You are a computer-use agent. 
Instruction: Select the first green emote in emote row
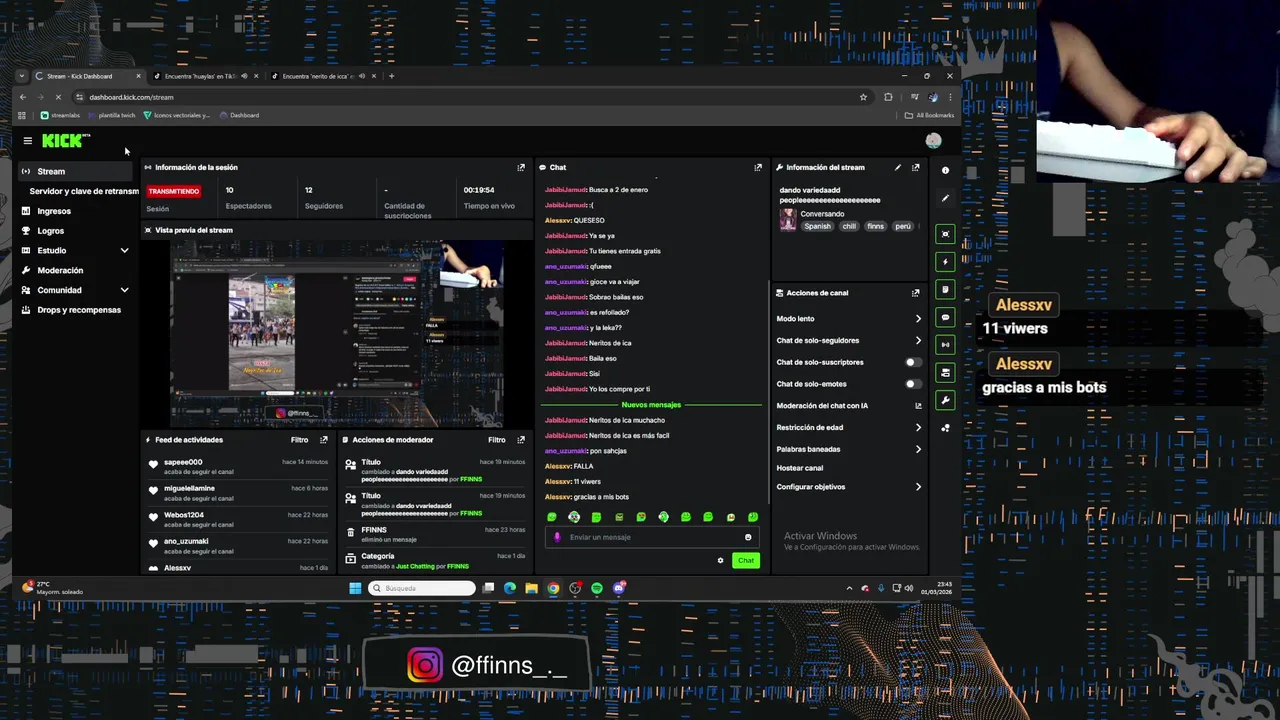[551, 517]
